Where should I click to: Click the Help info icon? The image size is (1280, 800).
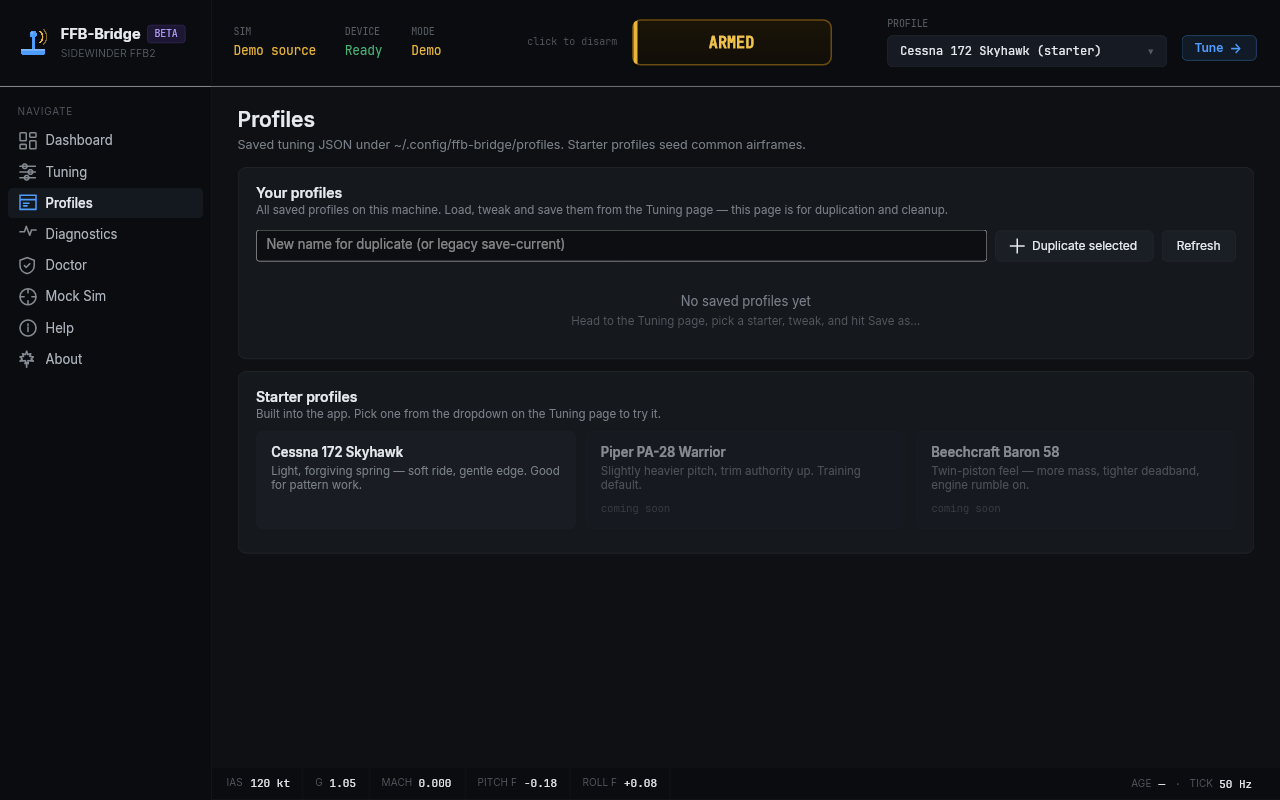click(x=28, y=328)
